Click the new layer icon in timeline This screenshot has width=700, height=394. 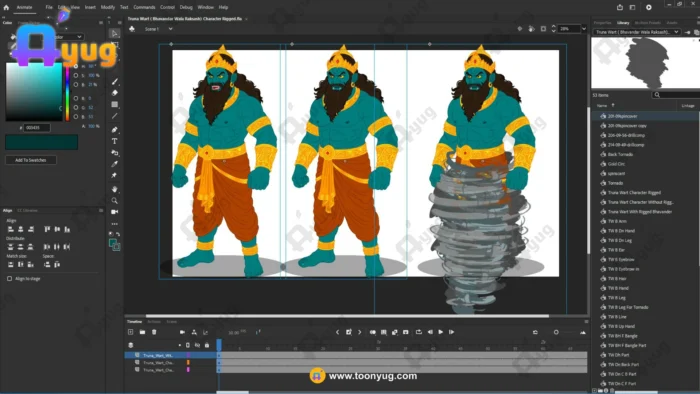(x=130, y=332)
